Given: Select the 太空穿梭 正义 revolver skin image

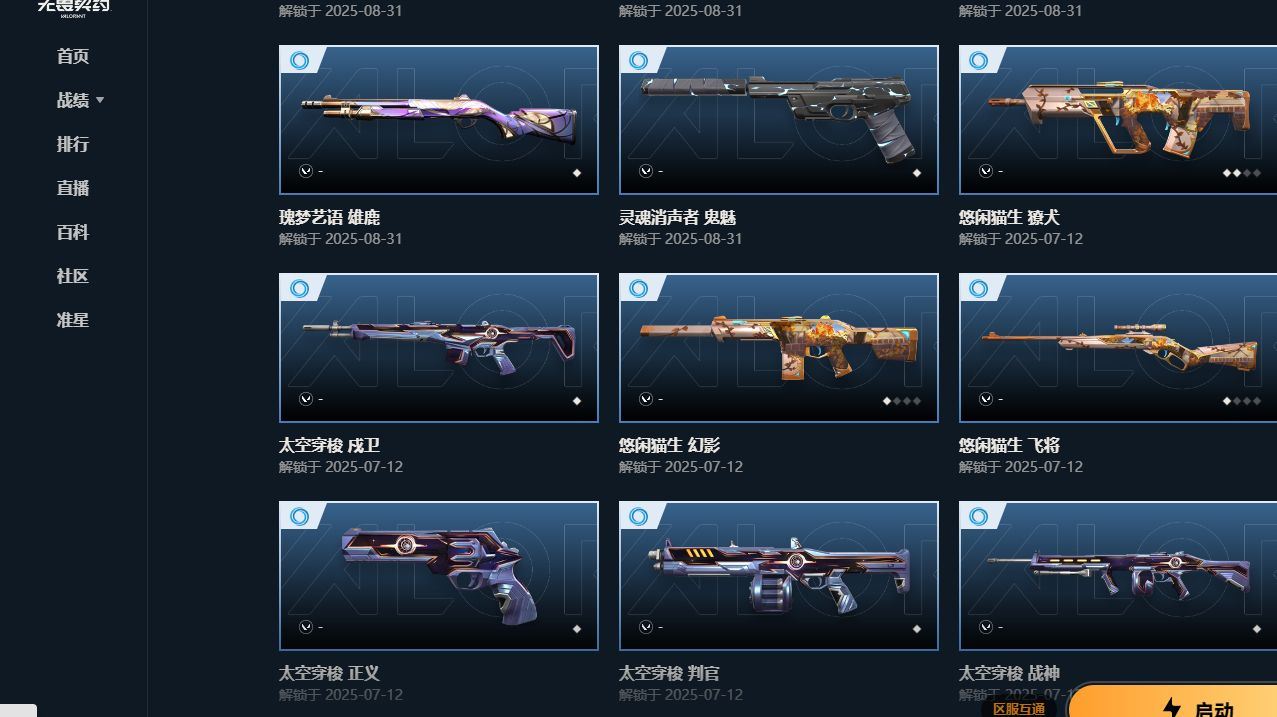Looking at the screenshot, I should coord(439,576).
